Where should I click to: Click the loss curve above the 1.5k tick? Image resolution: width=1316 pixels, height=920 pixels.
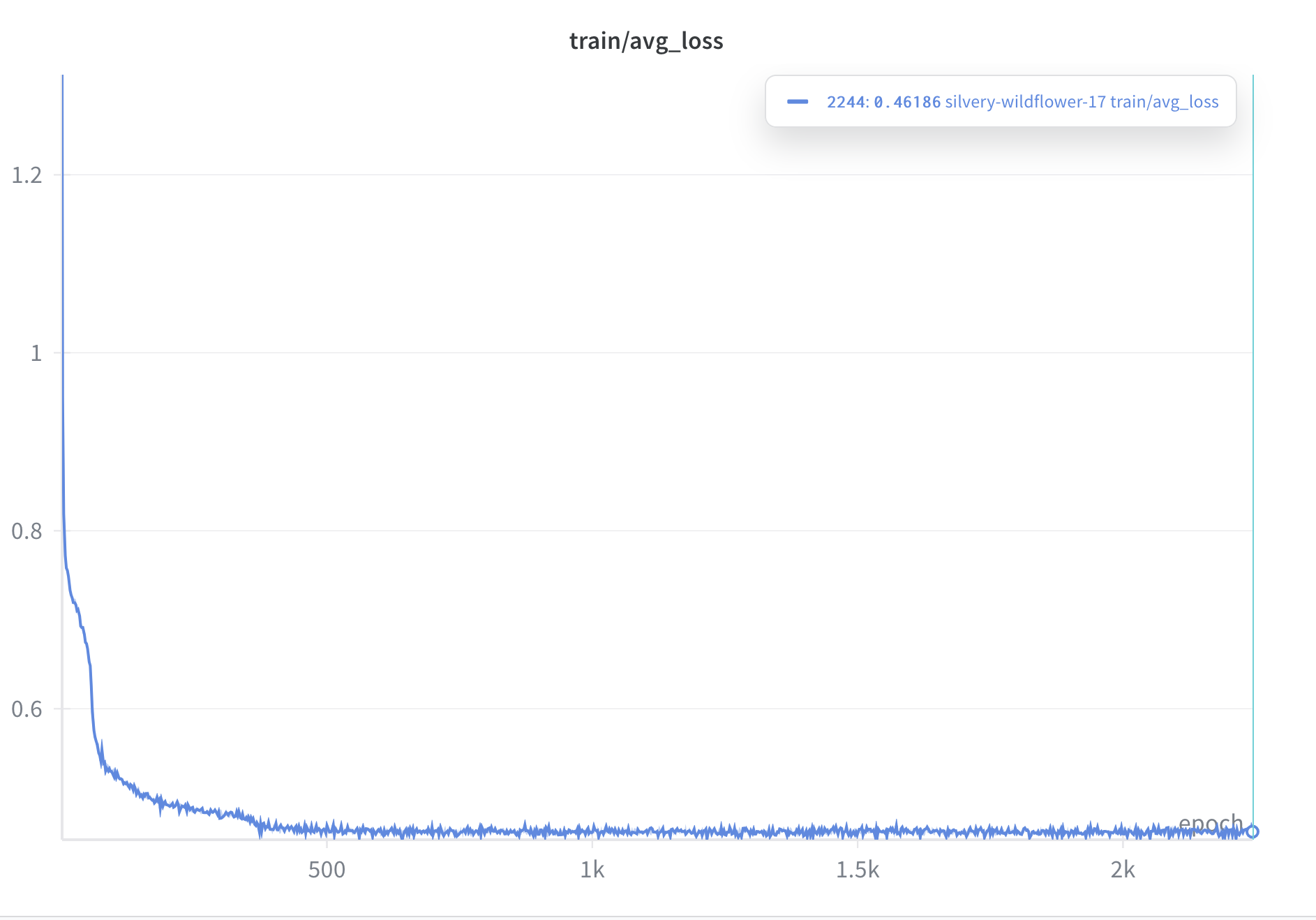tap(858, 831)
